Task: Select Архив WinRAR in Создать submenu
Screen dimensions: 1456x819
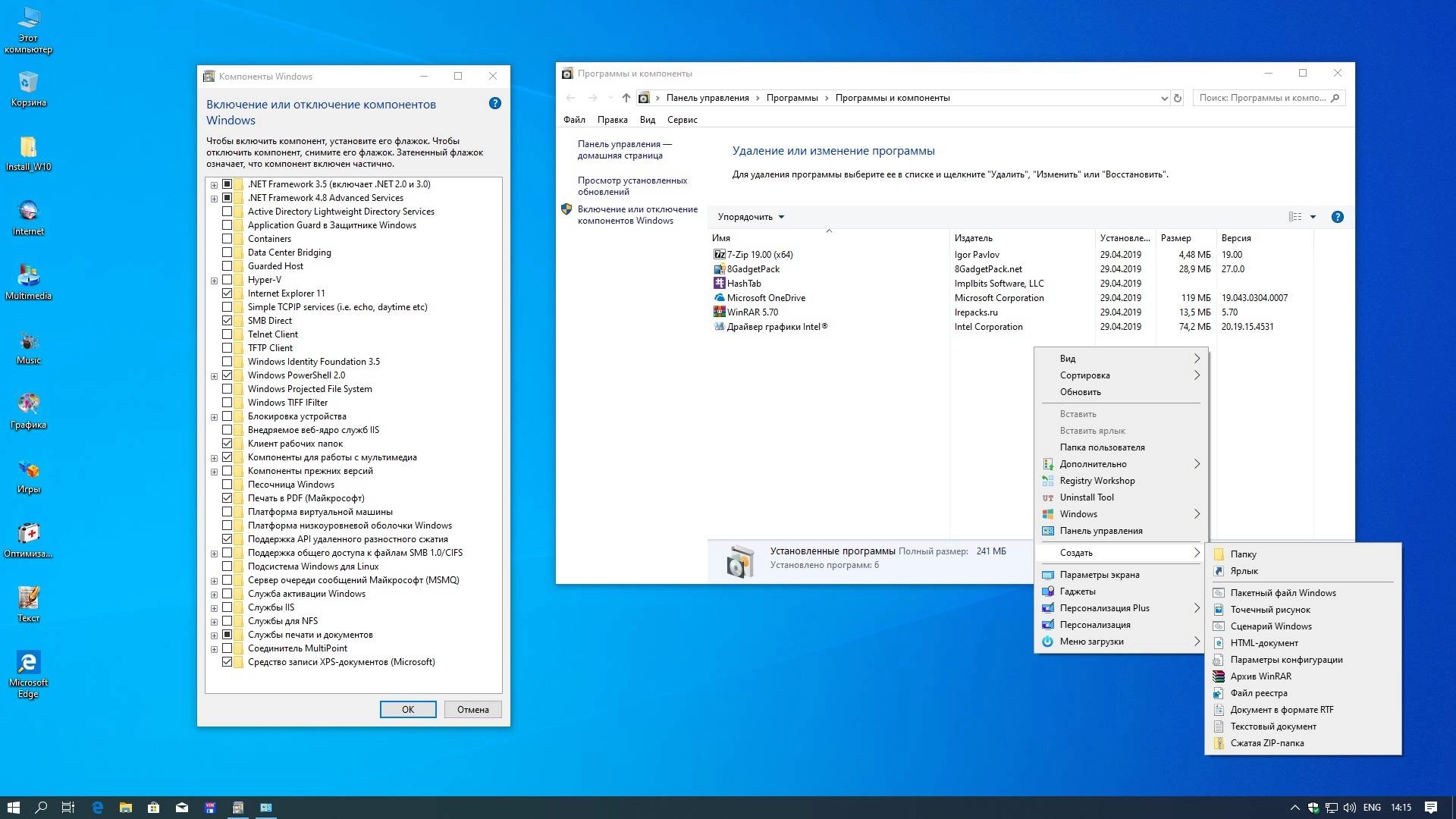Action: [x=1303, y=676]
